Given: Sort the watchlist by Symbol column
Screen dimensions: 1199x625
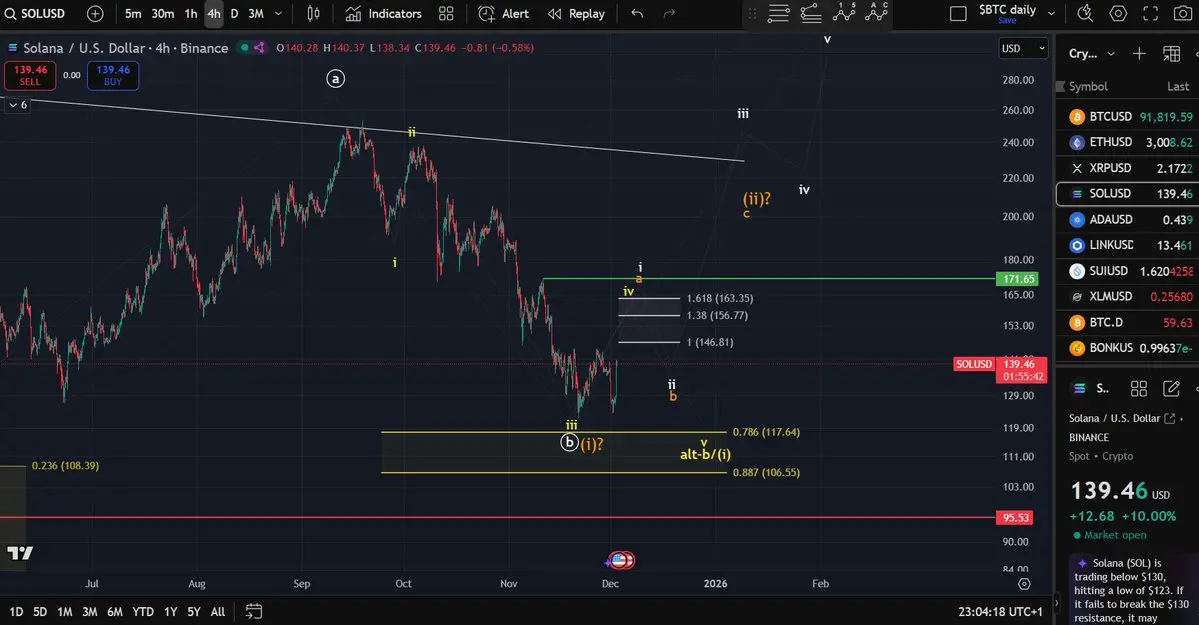Looking at the screenshot, I should click(1088, 86).
